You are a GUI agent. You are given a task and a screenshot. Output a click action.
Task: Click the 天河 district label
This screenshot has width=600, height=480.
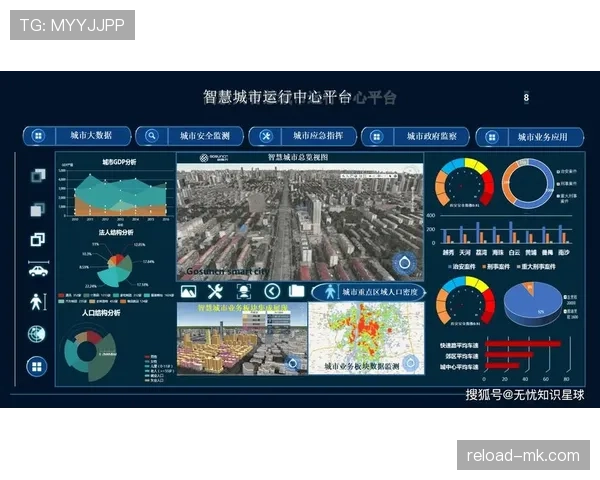(465, 253)
